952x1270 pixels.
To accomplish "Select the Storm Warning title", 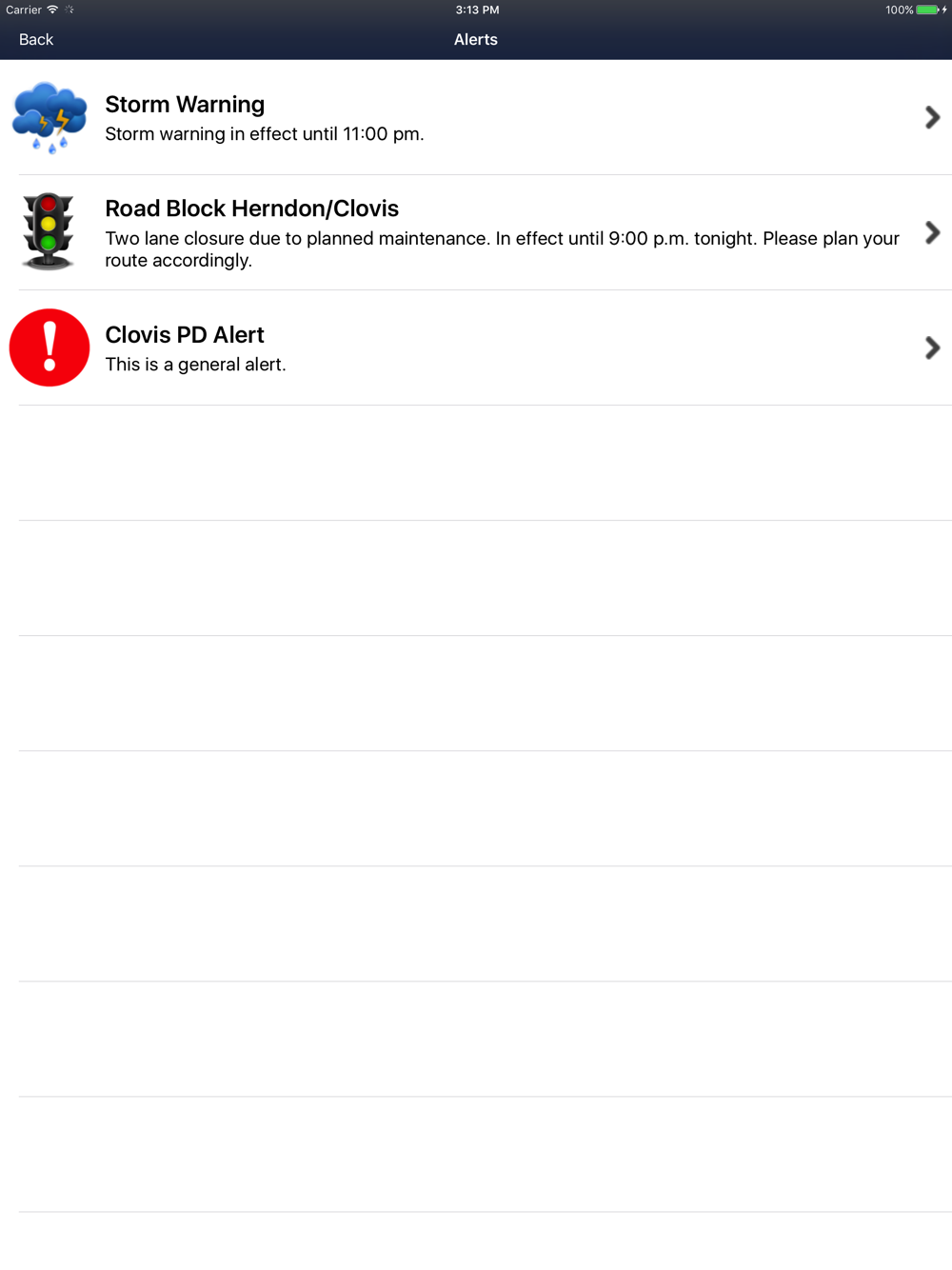I will point(185,104).
